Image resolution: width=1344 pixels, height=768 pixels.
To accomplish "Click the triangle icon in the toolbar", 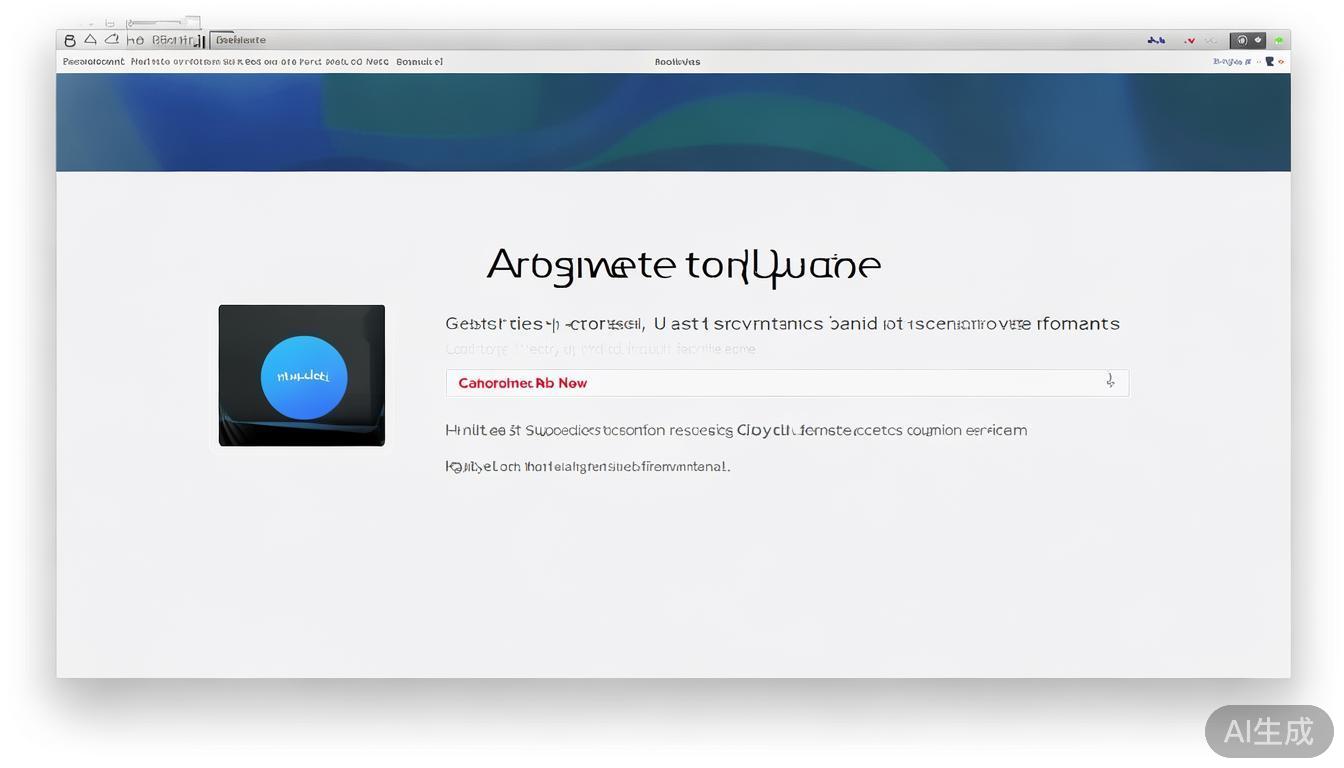I will (90, 40).
